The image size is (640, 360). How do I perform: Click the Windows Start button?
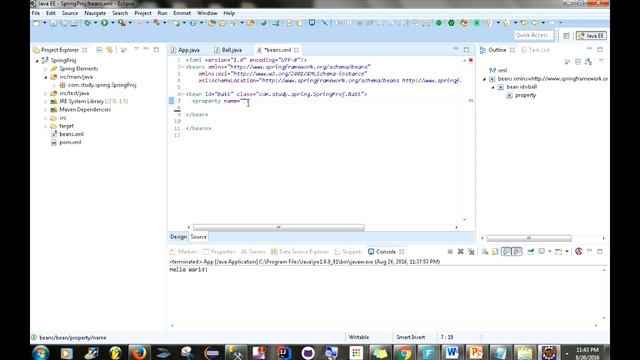pos(41,353)
